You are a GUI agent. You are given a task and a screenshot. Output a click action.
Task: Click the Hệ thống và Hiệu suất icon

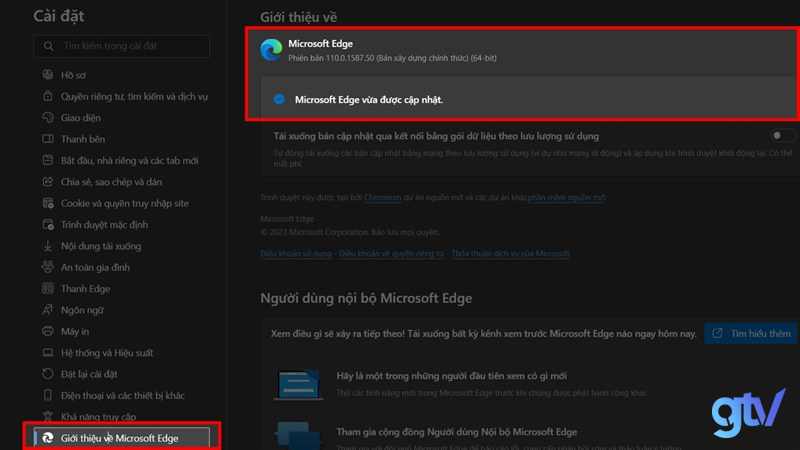coord(47,353)
